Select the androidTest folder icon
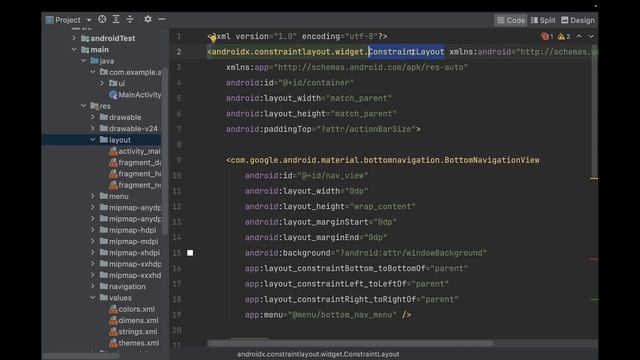The image size is (640, 360). 85,38
